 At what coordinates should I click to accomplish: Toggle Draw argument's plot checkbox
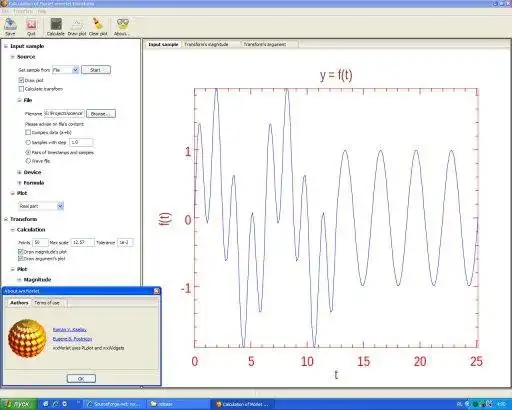point(21,258)
